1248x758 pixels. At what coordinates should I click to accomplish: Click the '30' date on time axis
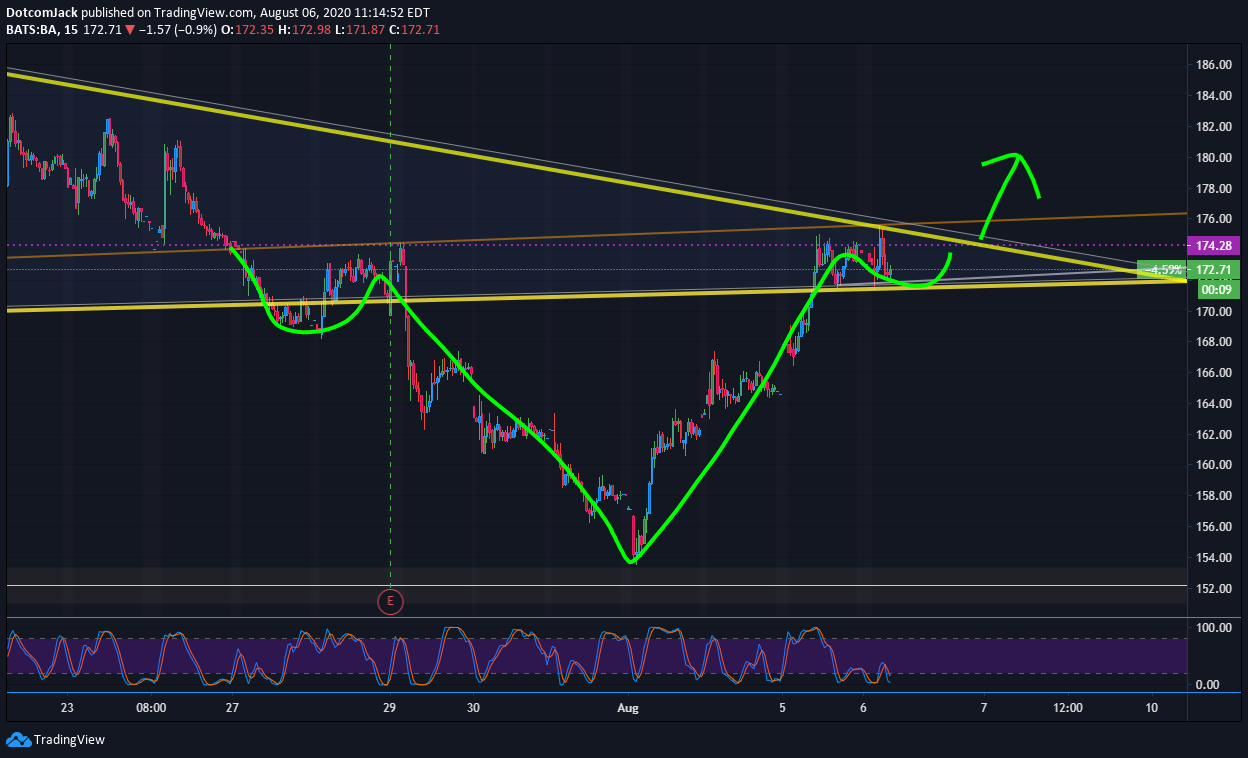(473, 708)
